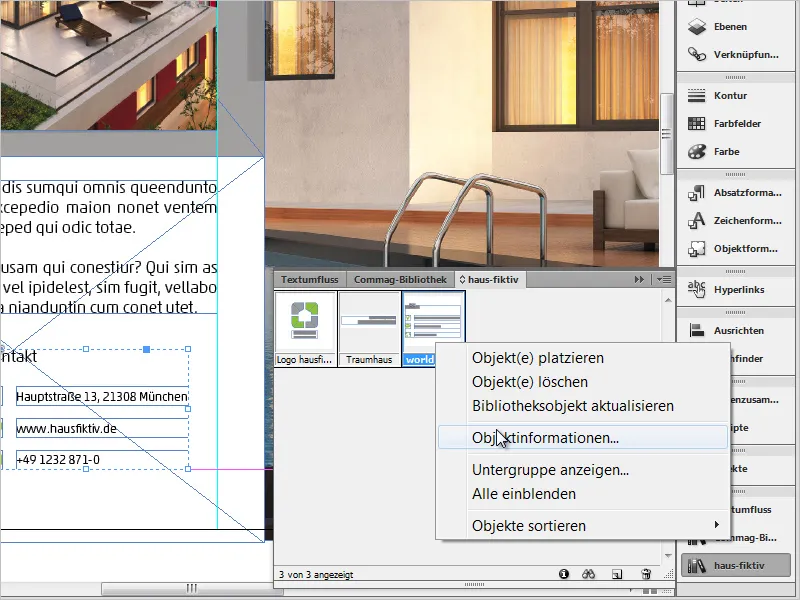This screenshot has width=800, height=600.
Task: Click new library item icon
Action: click(617, 574)
